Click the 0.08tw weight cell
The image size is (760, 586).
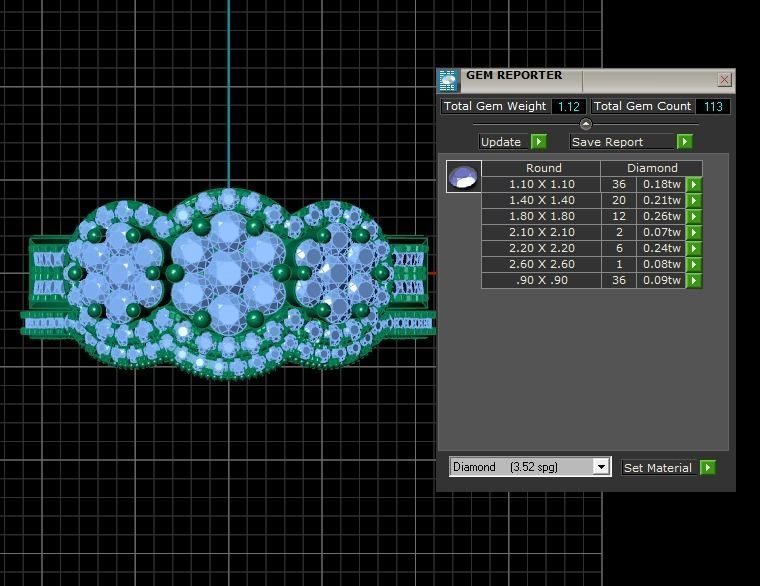click(661, 264)
